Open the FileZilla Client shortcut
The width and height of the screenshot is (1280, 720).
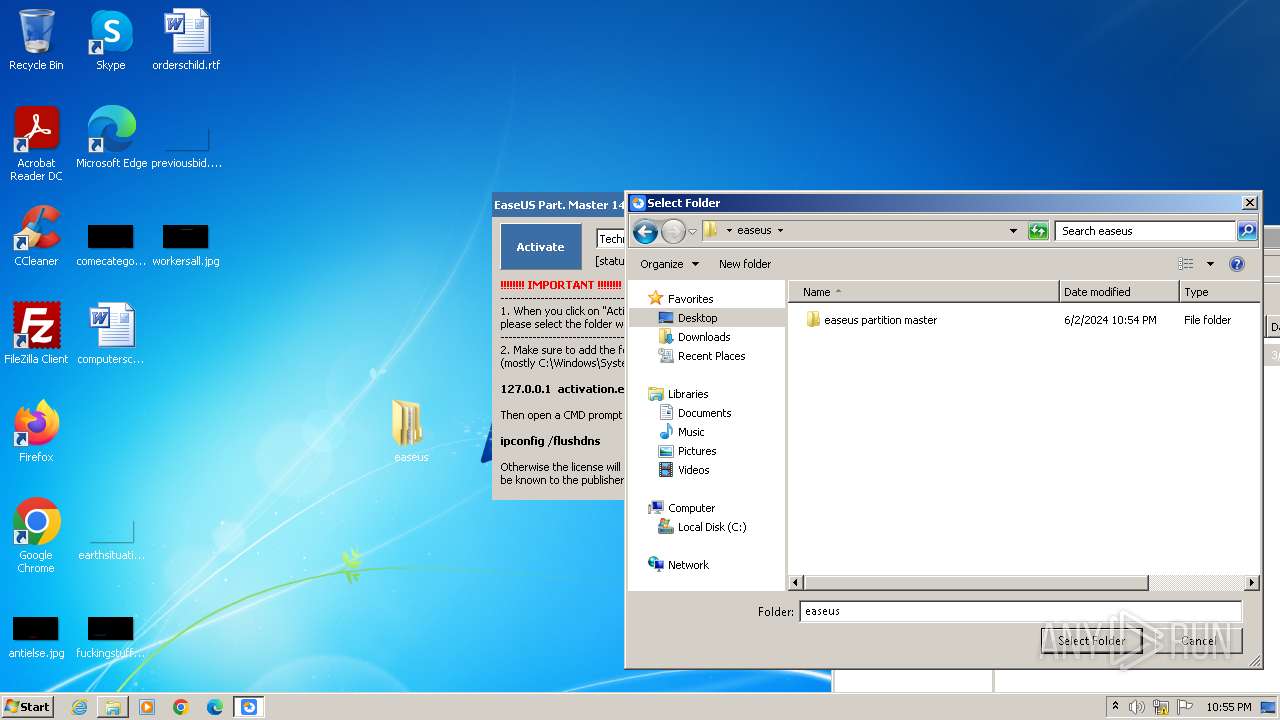tap(36, 334)
